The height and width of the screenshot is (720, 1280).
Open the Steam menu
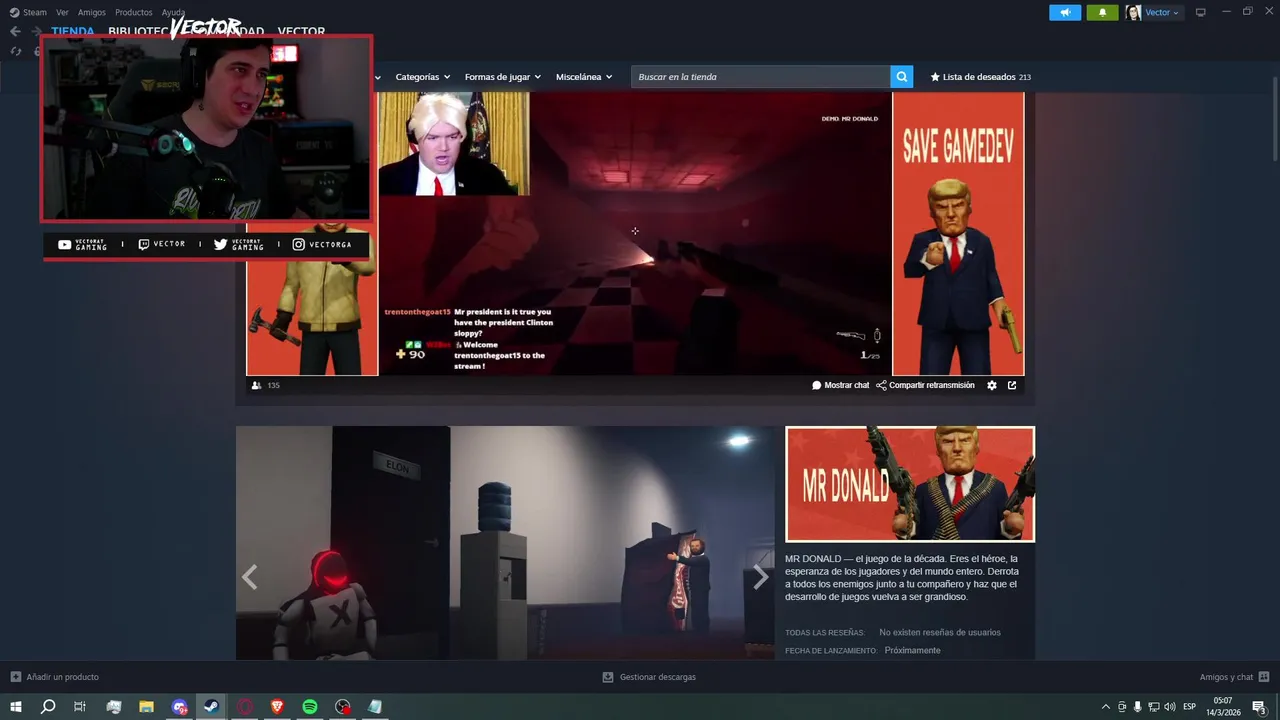coord(28,12)
